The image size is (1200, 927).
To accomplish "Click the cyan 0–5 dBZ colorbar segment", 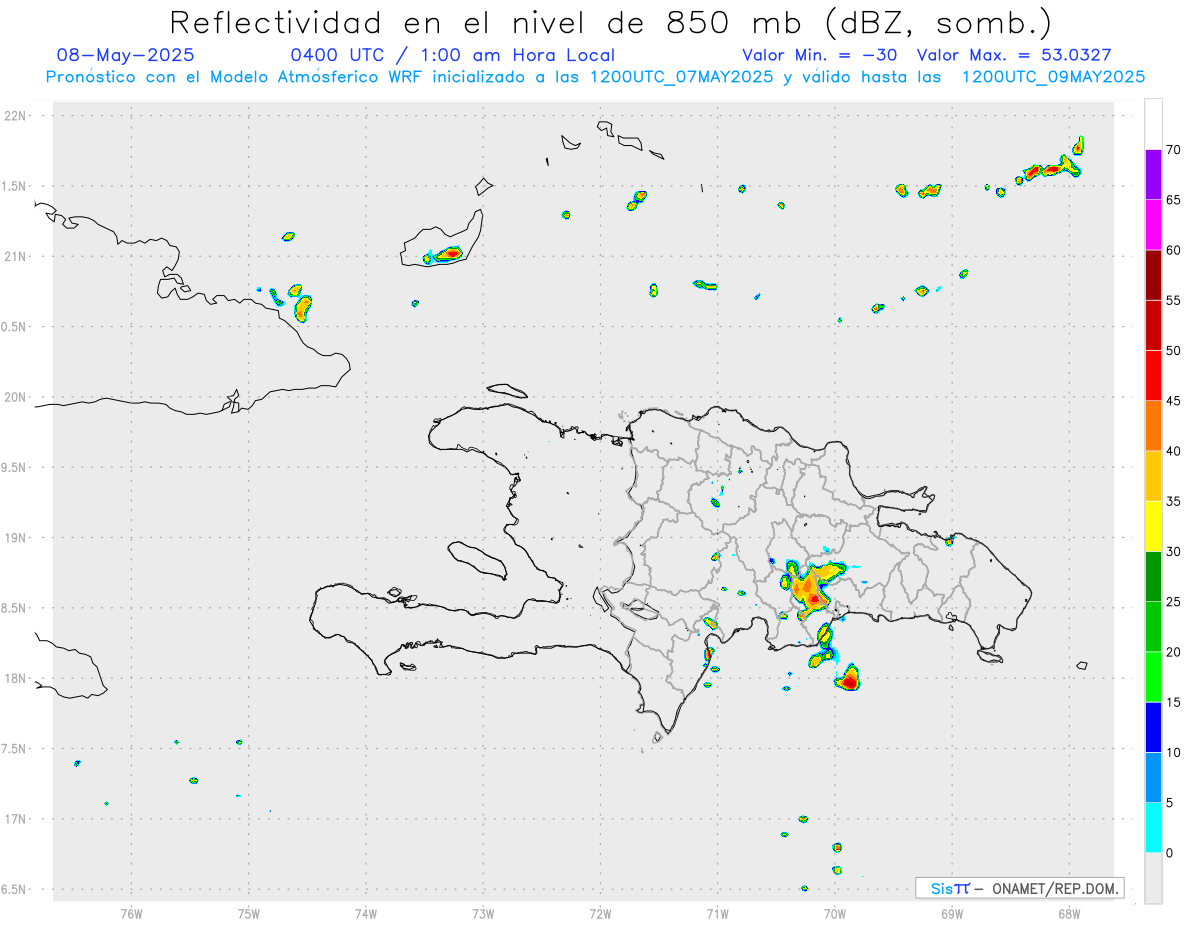I will point(1153,828).
